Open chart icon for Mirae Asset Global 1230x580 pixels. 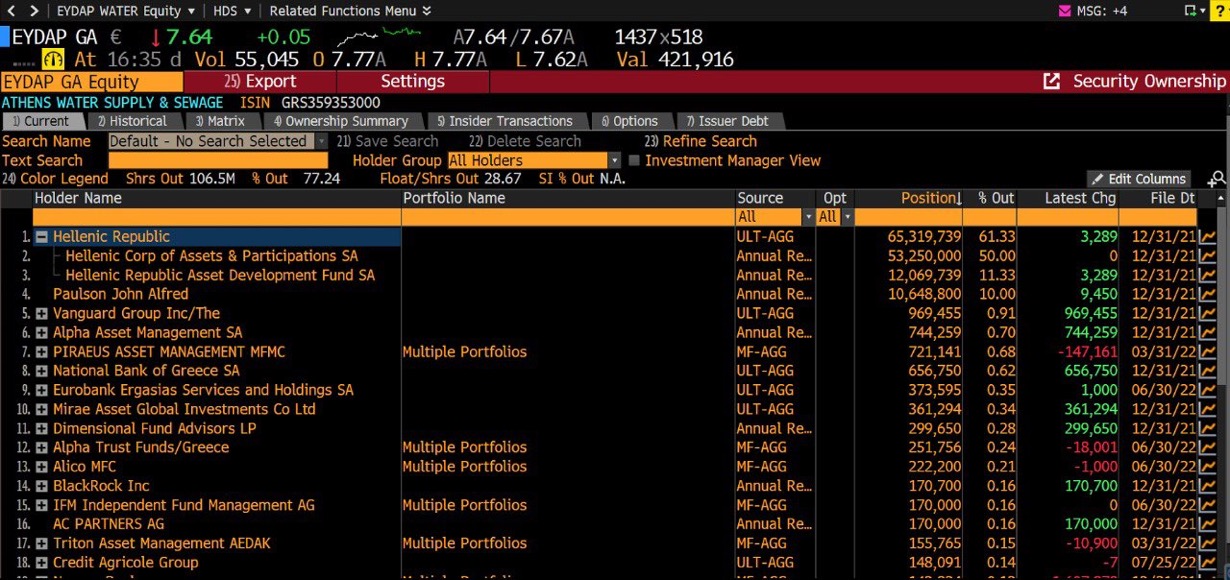[1208, 409]
